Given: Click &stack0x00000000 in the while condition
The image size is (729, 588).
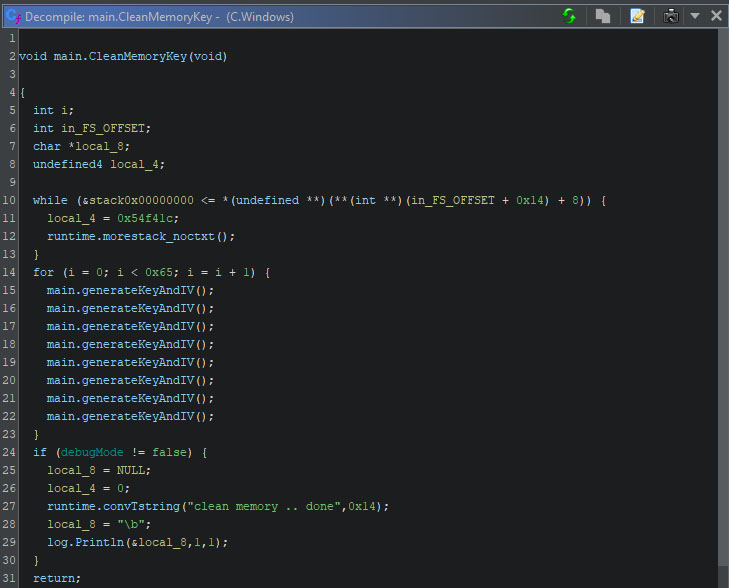Looking at the screenshot, I should 138,200.
